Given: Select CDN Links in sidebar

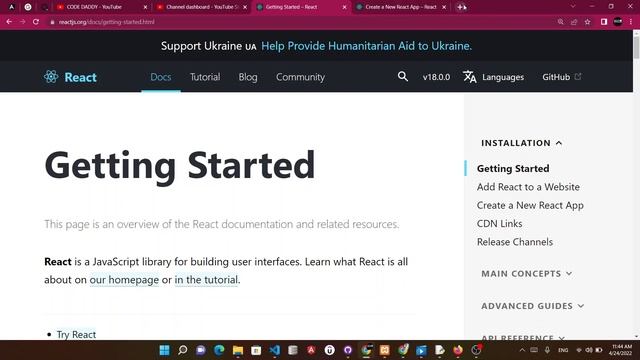Looking at the screenshot, I should pyautogui.click(x=500, y=224).
